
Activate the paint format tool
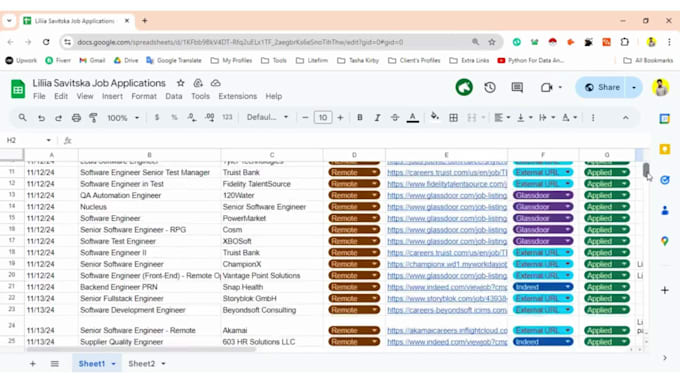coord(93,118)
